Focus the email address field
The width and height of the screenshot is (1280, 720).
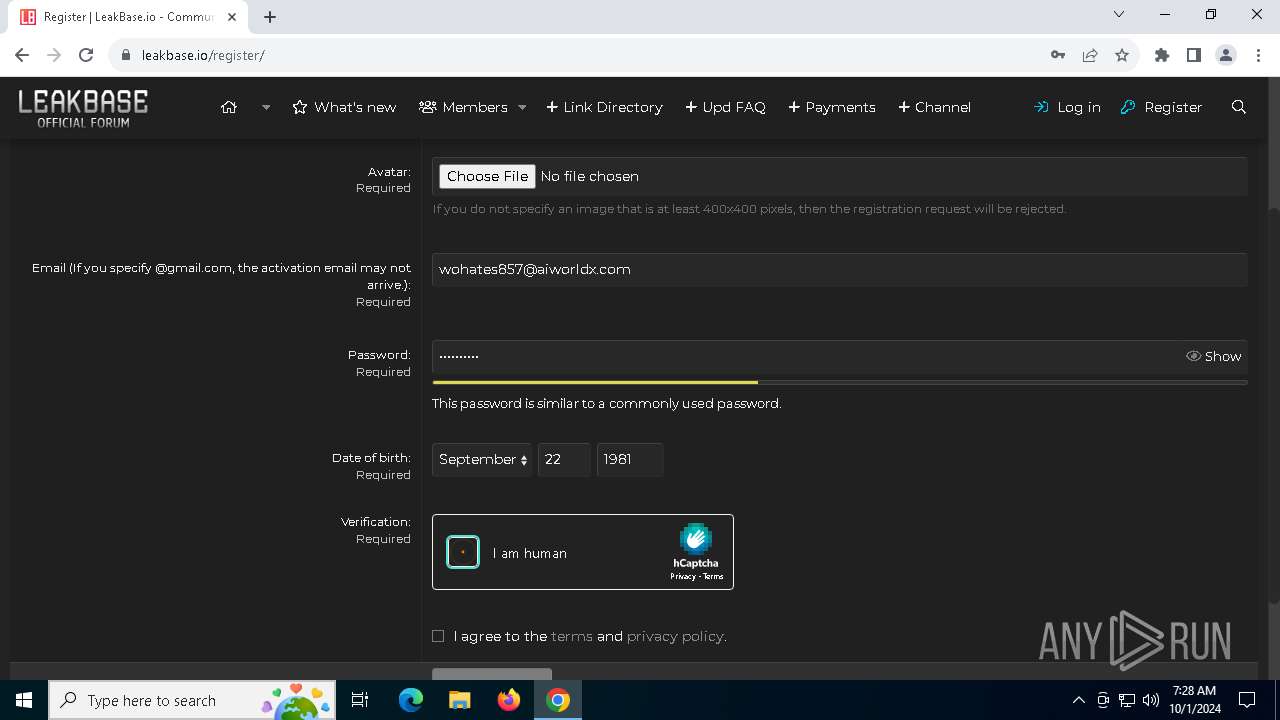click(839, 269)
